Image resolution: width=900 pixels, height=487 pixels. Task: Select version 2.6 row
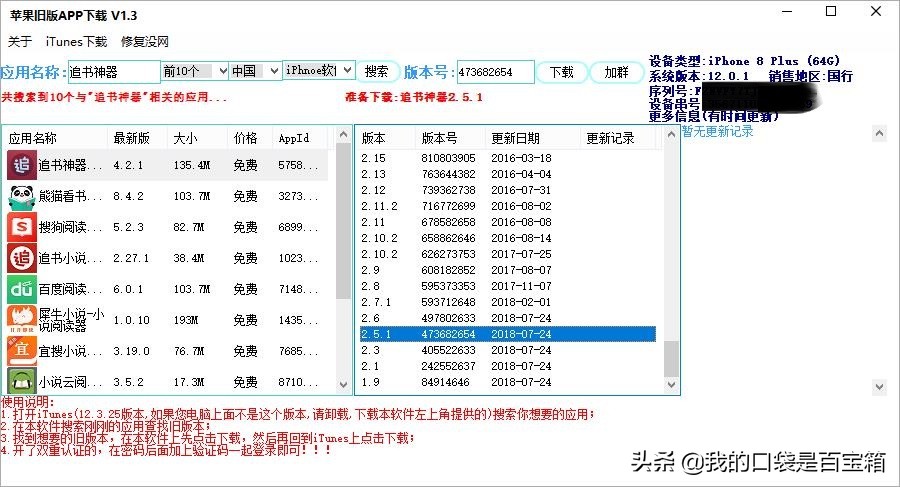click(x=507, y=318)
